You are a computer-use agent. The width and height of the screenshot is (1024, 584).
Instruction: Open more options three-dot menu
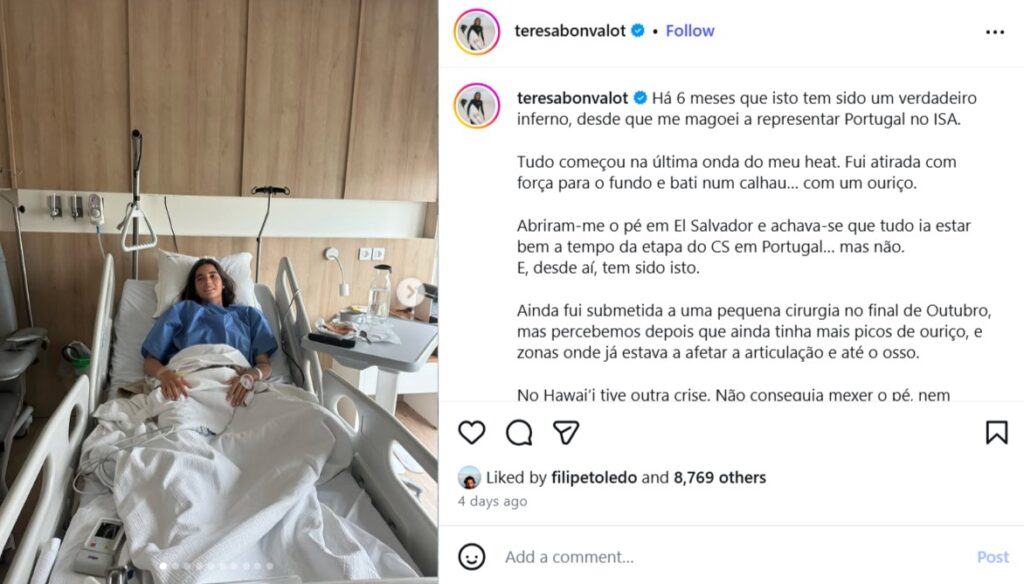(x=995, y=32)
